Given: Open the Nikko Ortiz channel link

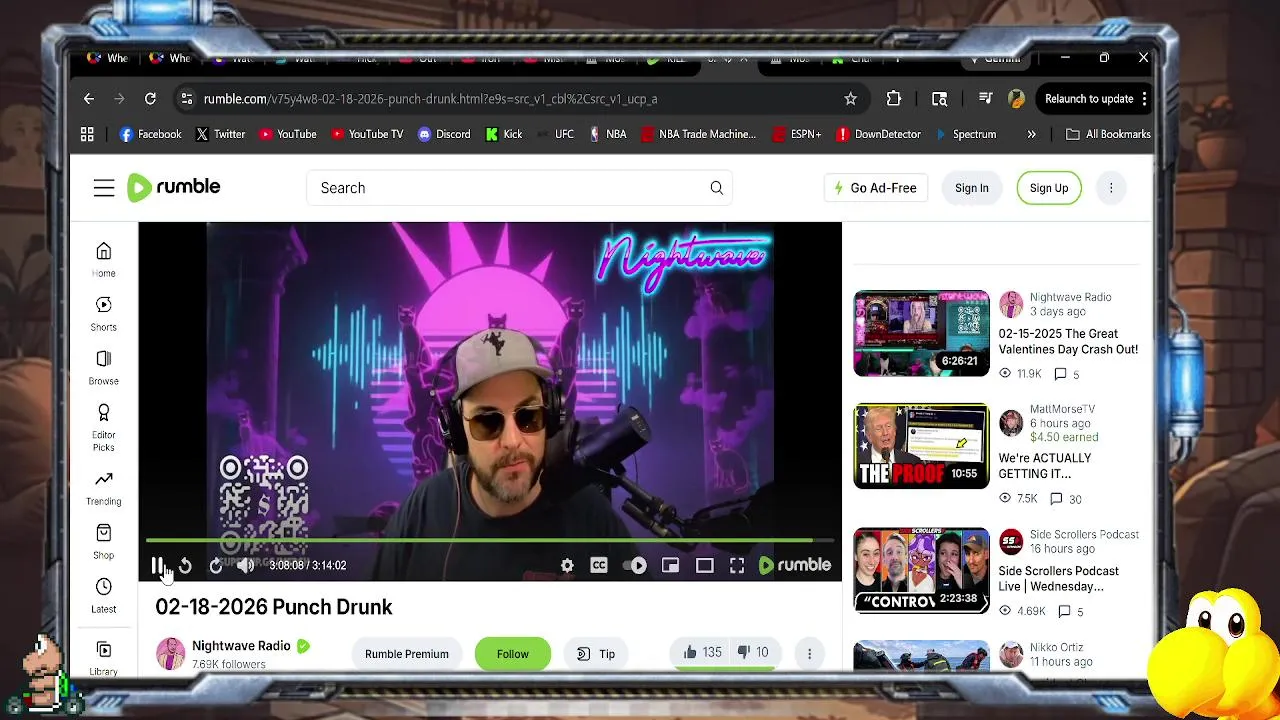Looking at the screenshot, I should coord(1057,647).
